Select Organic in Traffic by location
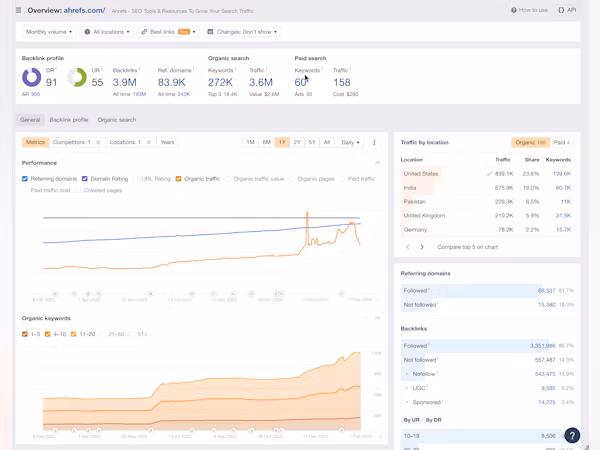600x450 pixels. [x=530, y=142]
